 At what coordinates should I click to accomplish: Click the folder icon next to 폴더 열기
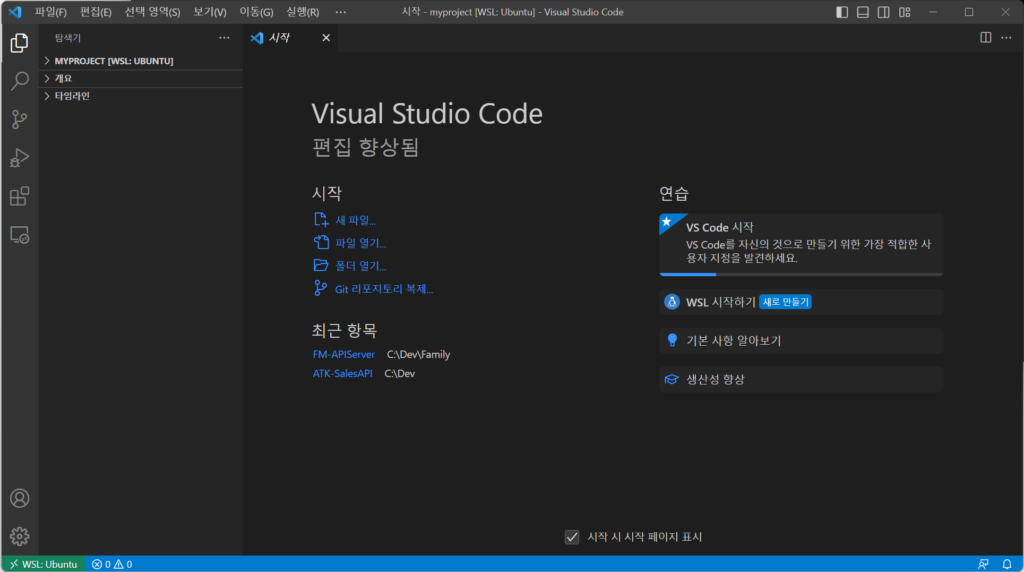321,265
